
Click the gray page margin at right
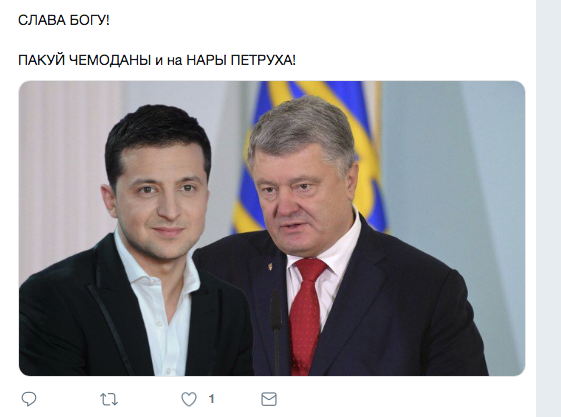click(x=548, y=208)
